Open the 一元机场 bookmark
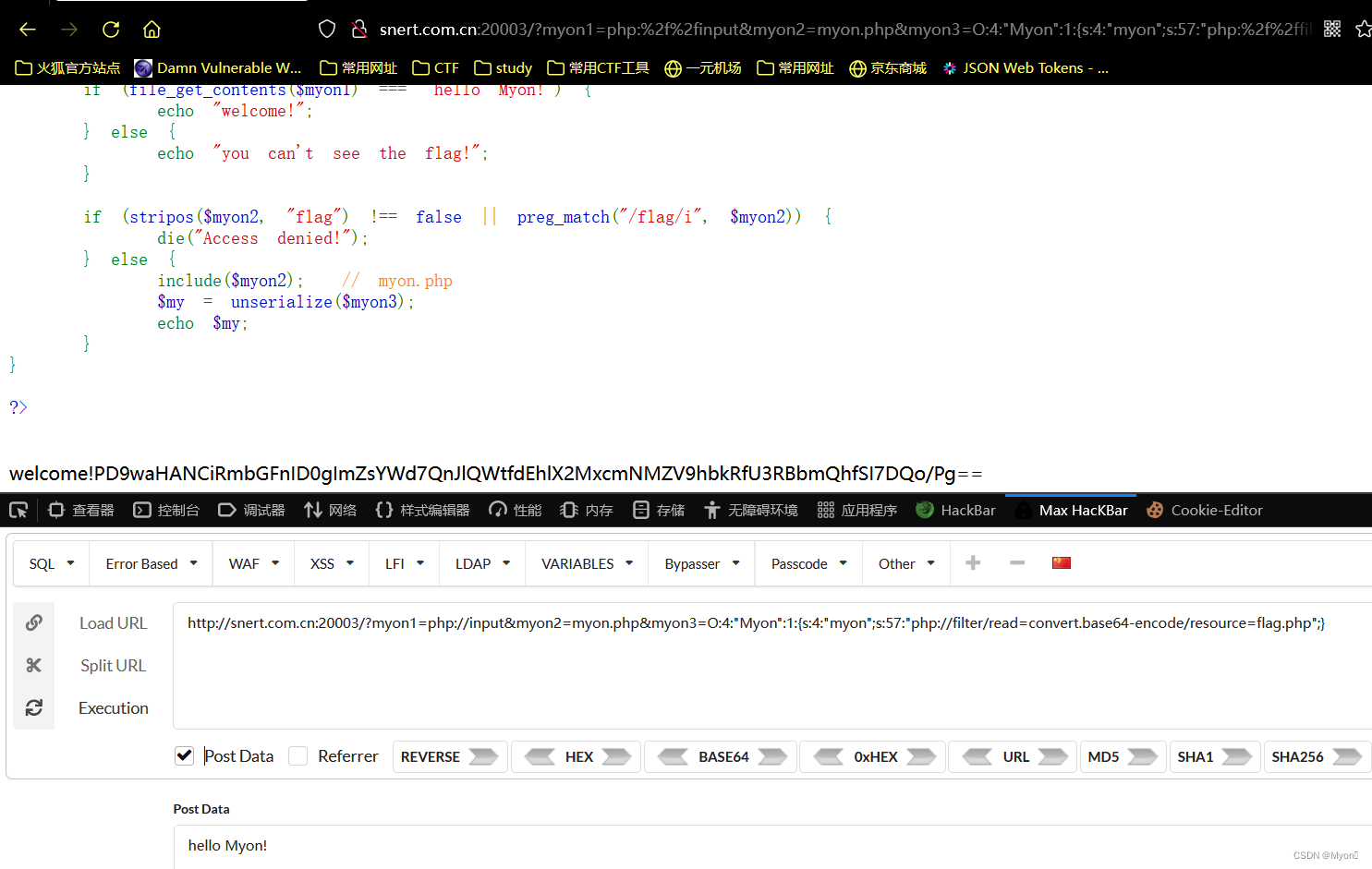The image size is (1372, 869). pyautogui.click(x=703, y=67)
